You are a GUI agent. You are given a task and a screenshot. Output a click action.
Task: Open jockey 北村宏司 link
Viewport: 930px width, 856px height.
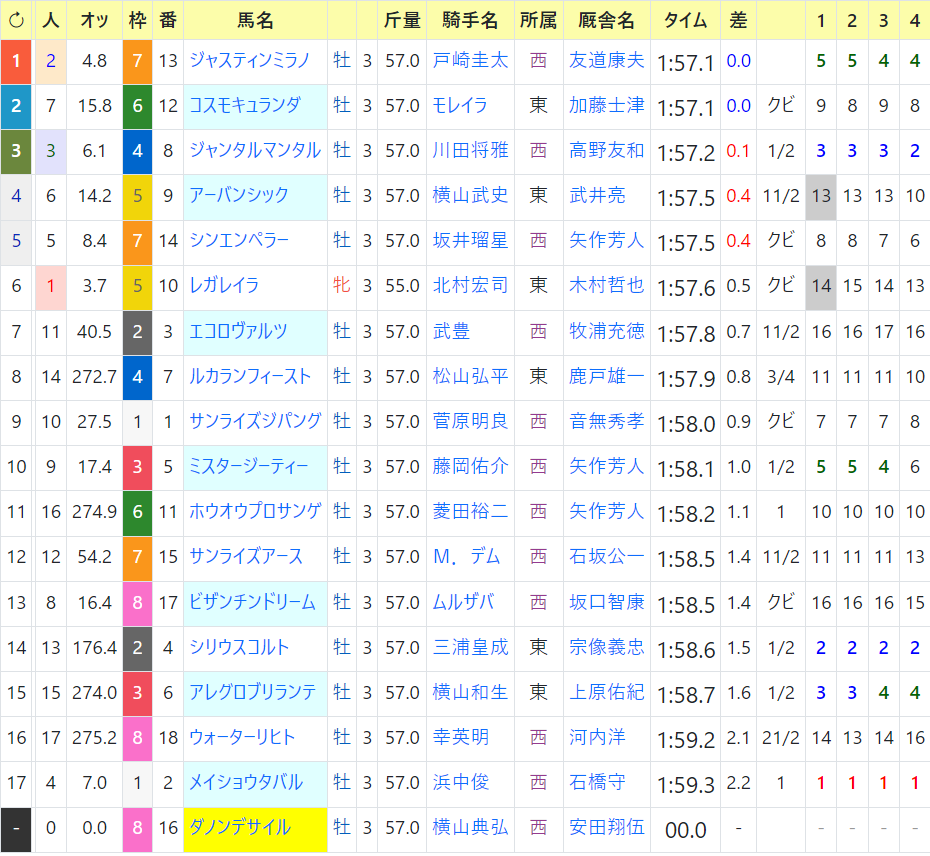point(470,286)
